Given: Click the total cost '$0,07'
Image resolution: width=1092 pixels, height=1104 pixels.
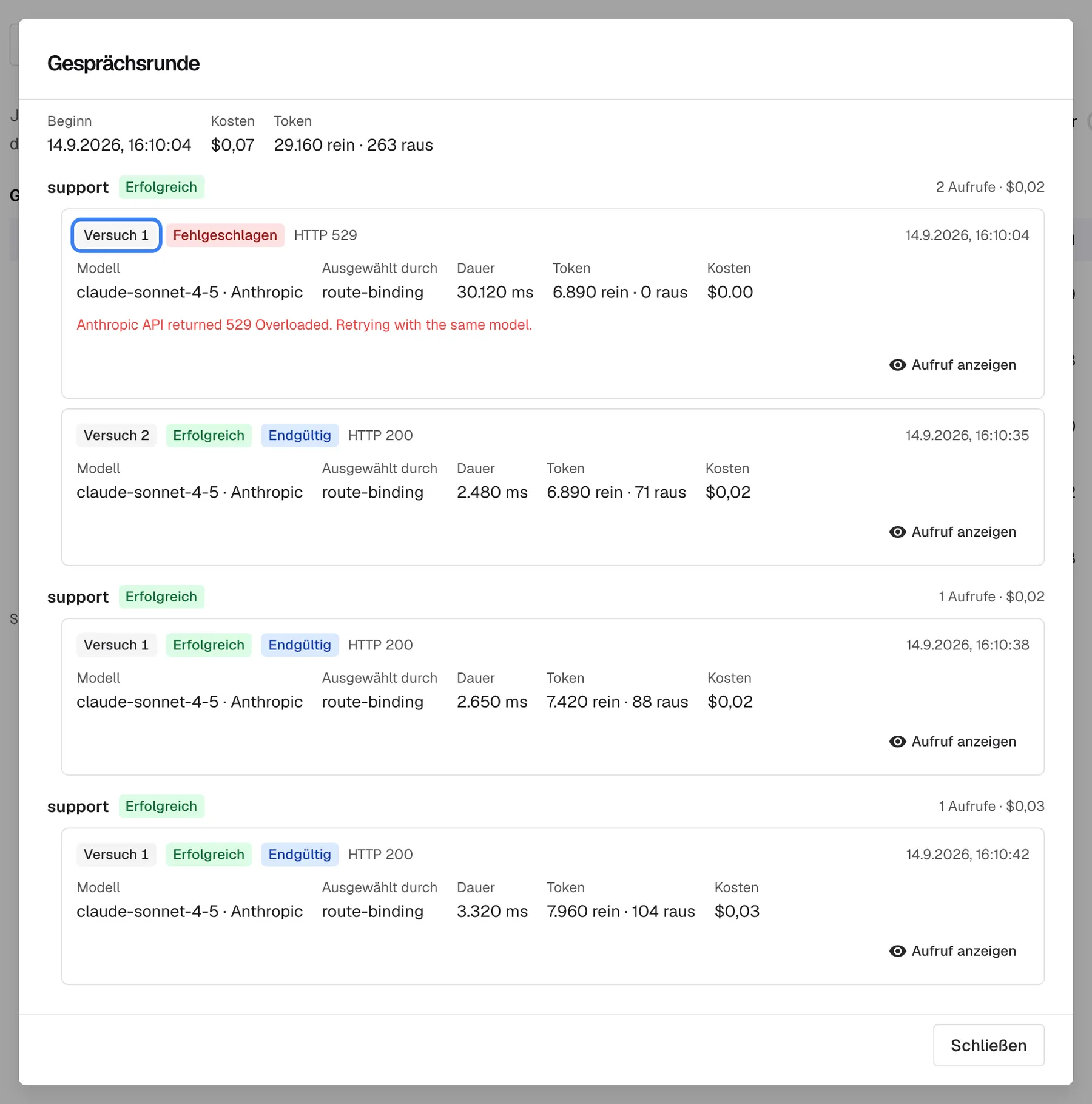Looking at the screenshot, I should [x=232, y=145].
